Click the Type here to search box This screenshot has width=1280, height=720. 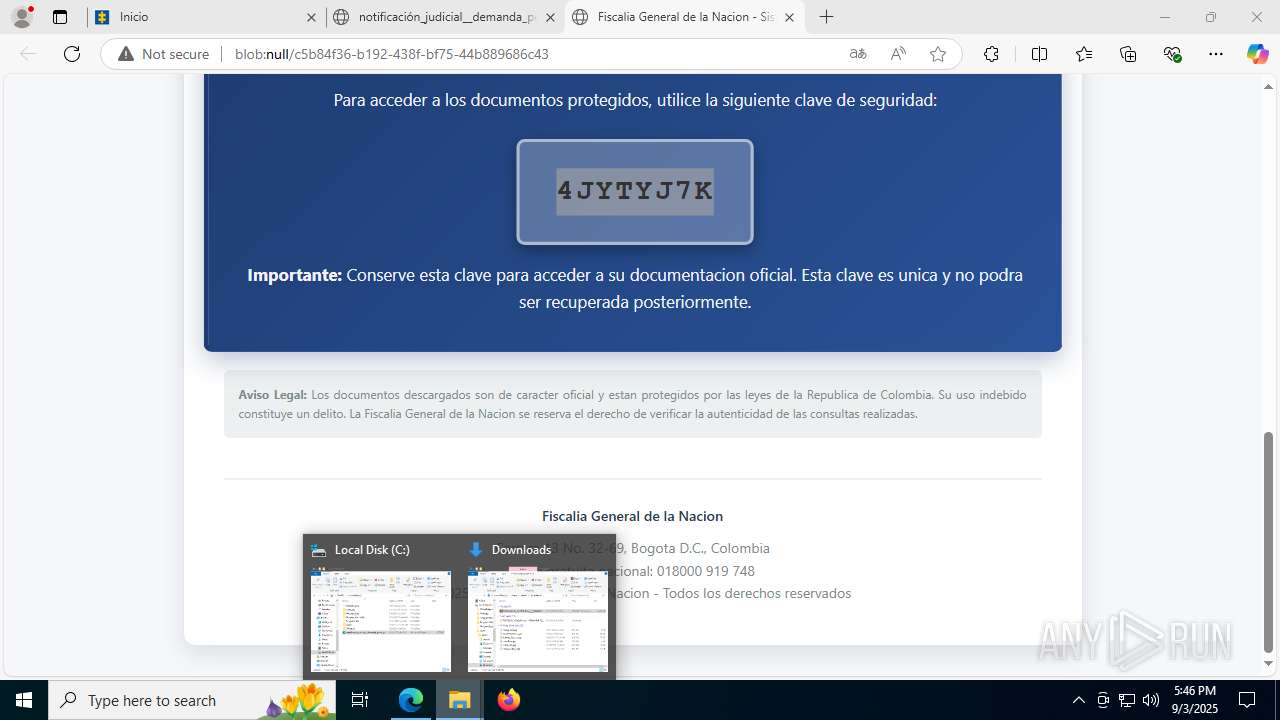[x=193, y=700]
